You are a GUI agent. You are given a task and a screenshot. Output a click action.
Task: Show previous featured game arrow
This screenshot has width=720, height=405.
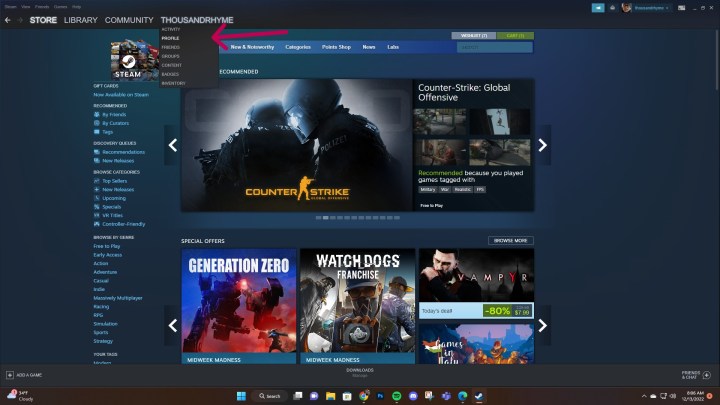tap(173, 145)
